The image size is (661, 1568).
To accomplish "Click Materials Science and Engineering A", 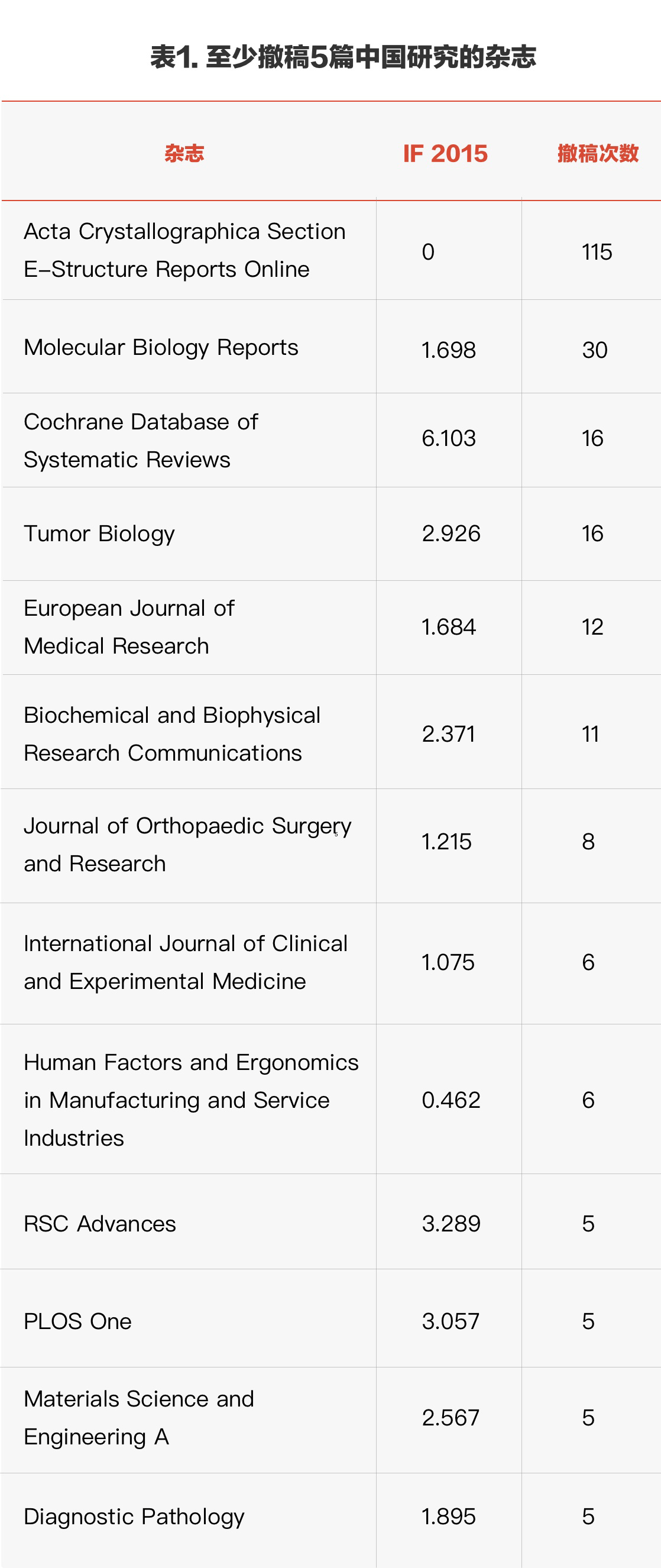I will pos(139,1417).
